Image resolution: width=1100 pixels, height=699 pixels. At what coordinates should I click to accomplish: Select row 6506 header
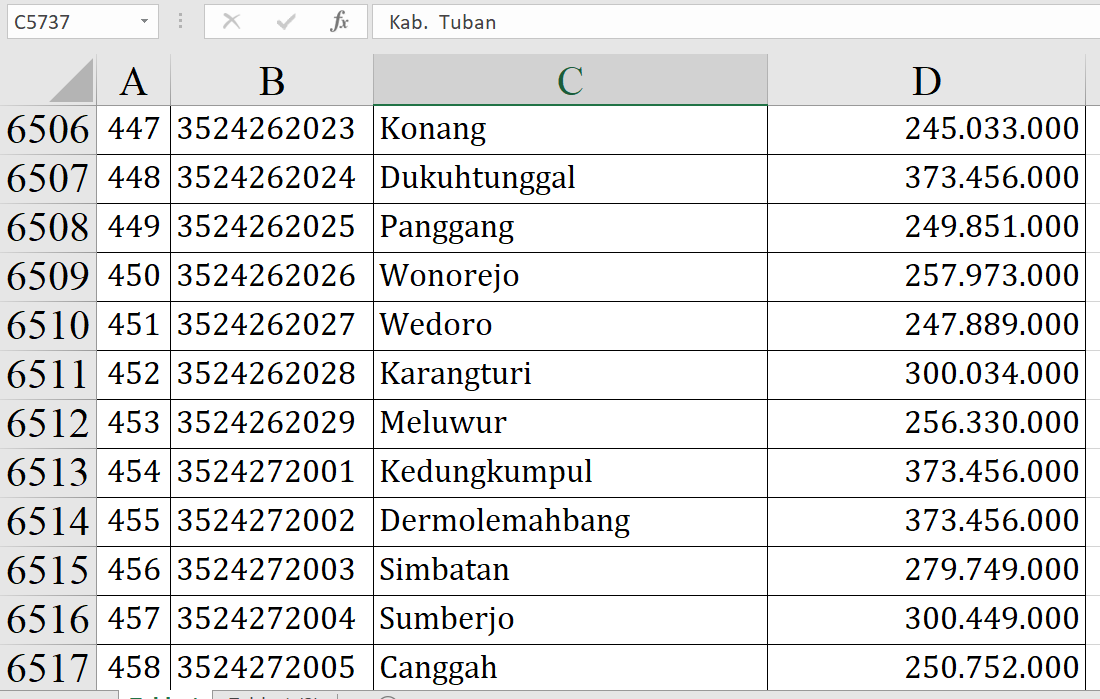[x=48, y=129]
